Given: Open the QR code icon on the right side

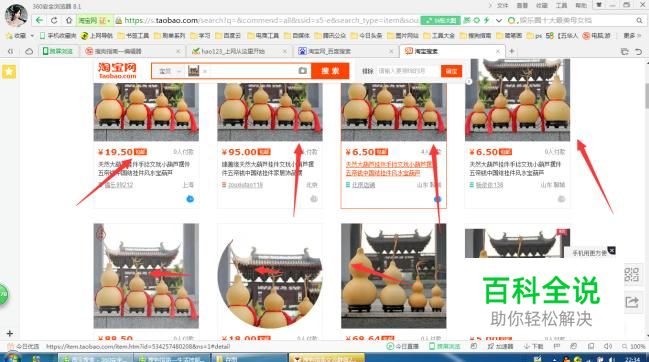Looking at the screenshot, I should click(x=632, y=274).
